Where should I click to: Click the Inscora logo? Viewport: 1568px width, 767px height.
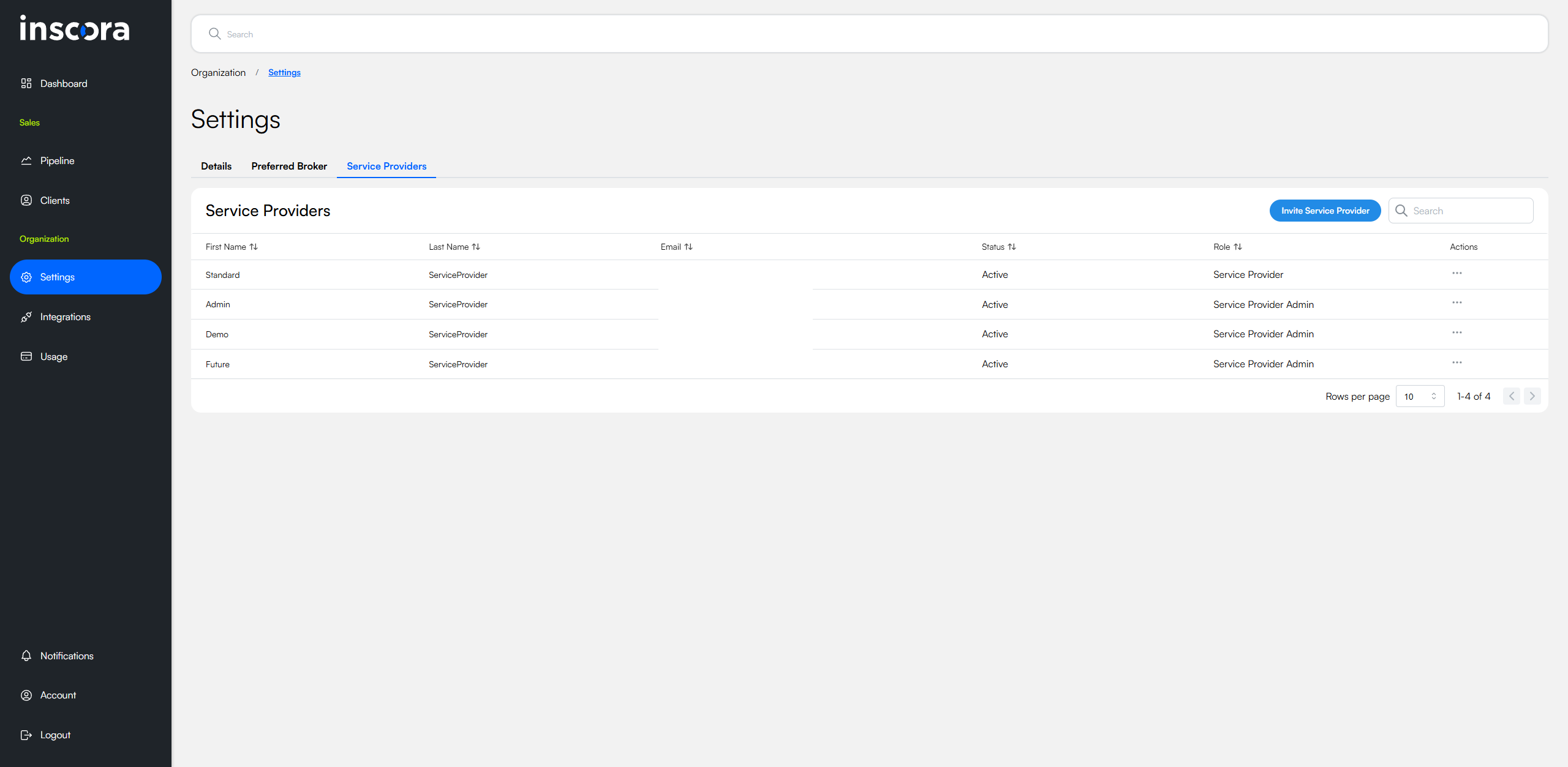[75, 29]
